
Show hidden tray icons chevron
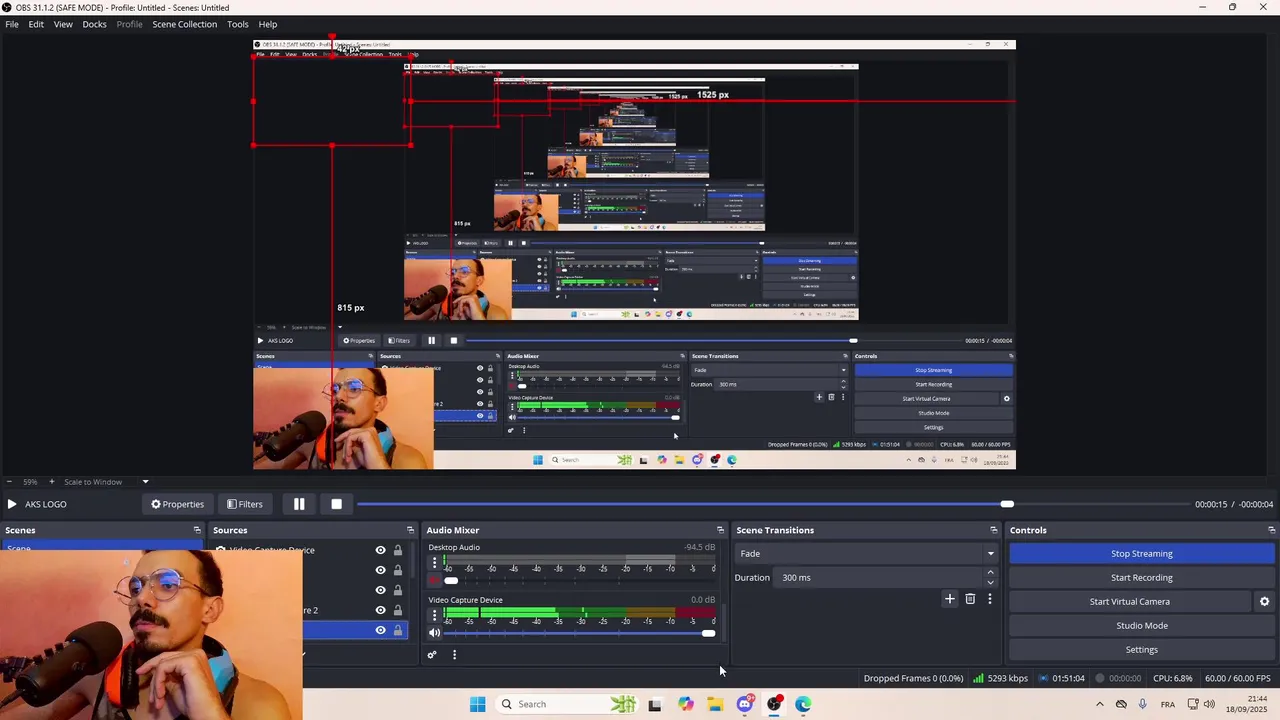coord(1100,704)
